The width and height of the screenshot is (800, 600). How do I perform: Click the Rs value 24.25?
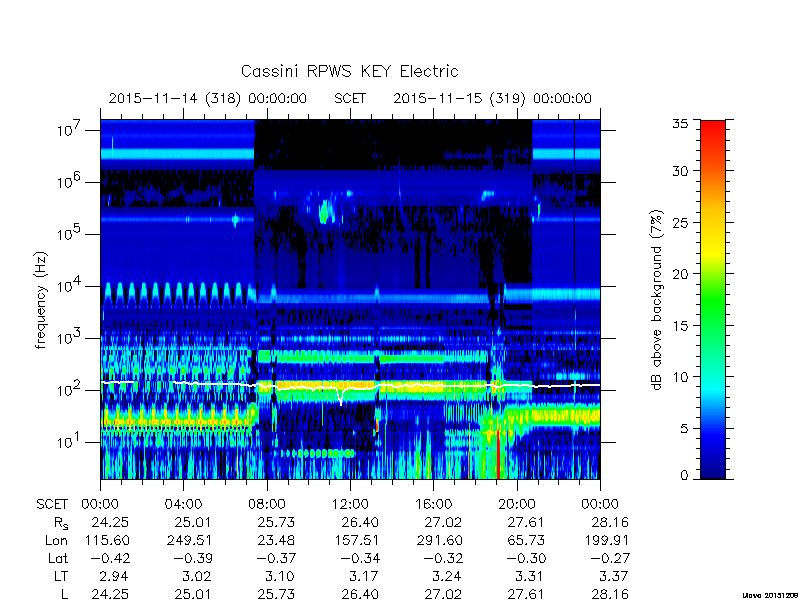(x=110, y=522)
